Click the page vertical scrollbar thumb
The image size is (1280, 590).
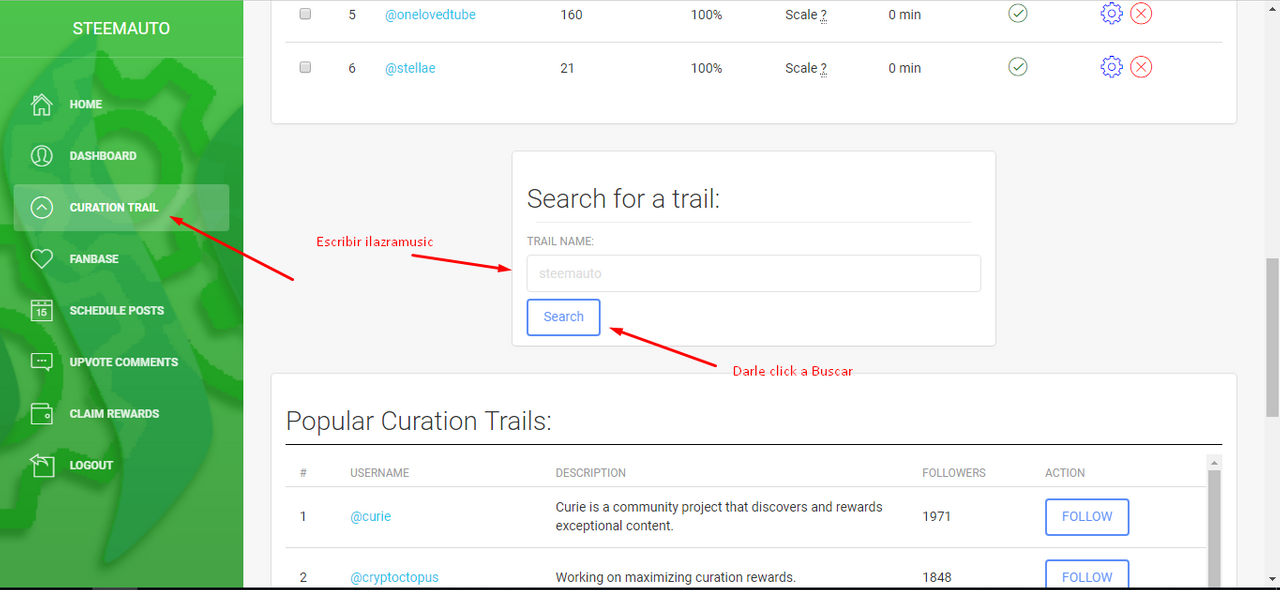[1272, 337]
